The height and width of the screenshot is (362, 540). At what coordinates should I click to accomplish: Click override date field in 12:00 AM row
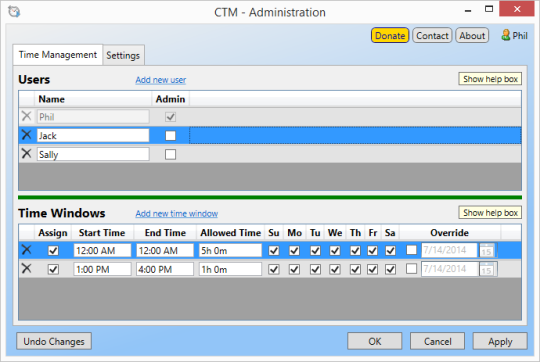(x=450, y=250)
